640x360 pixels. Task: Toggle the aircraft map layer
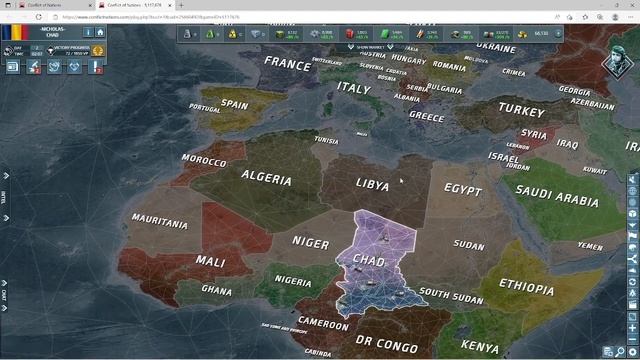(x=632, y=225)
